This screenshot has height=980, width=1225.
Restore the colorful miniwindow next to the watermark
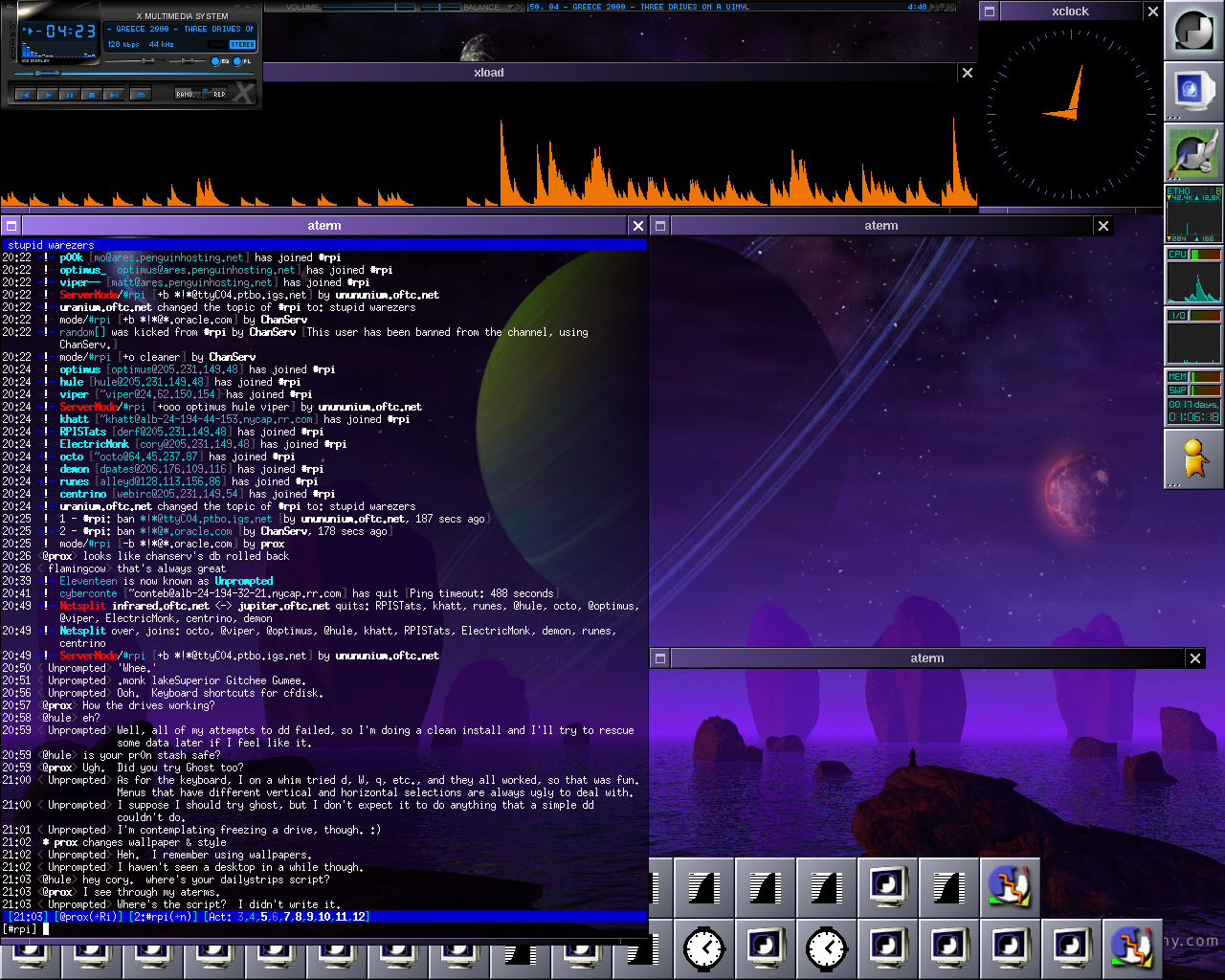[x=1132, y=947]
